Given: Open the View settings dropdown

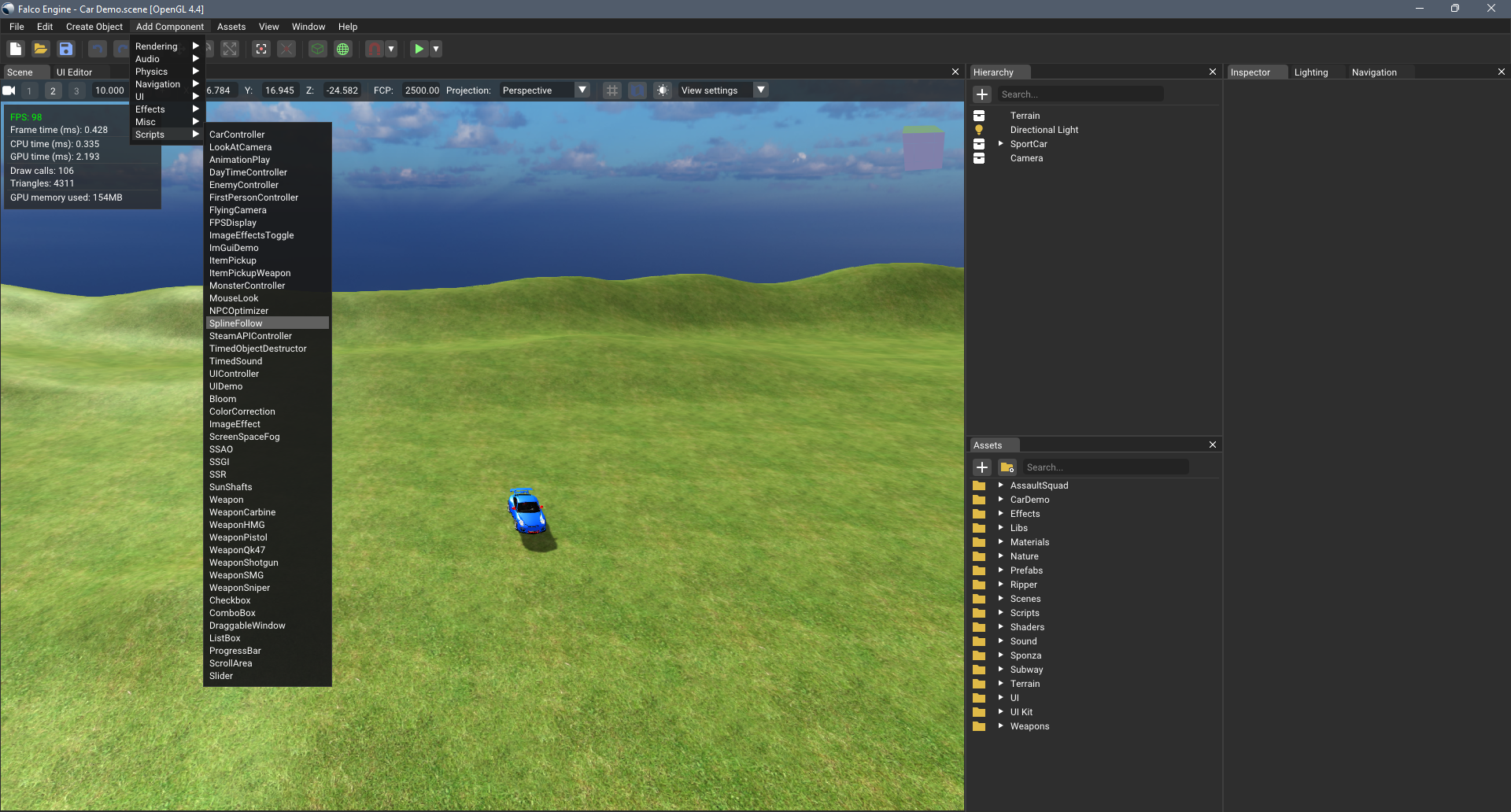Looking at the screenshot, I should click(x=760, y=90).
